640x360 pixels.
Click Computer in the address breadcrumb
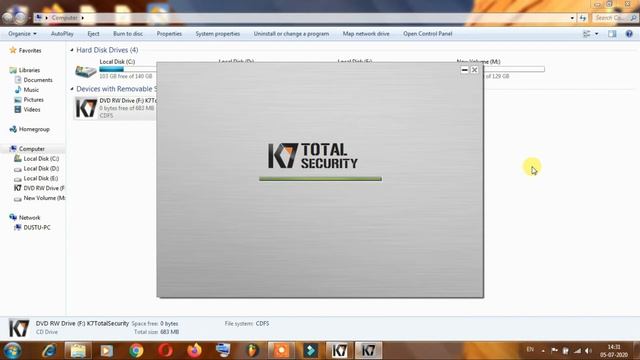tap(64, 18)
